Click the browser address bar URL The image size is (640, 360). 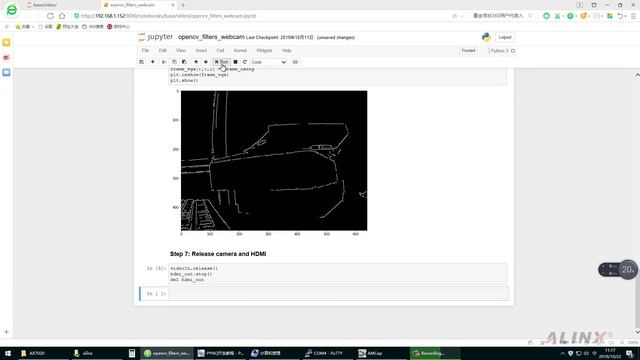[169, 16]
